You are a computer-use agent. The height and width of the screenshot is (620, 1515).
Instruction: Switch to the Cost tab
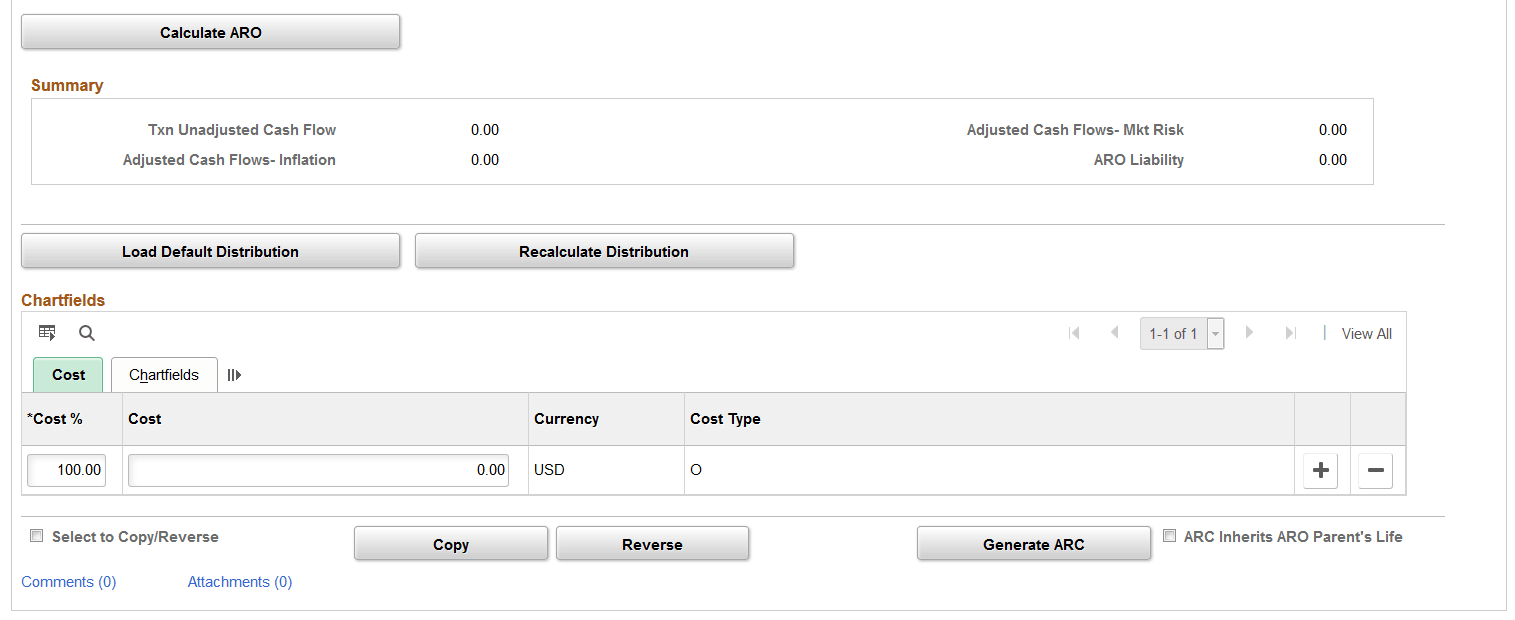68,375
